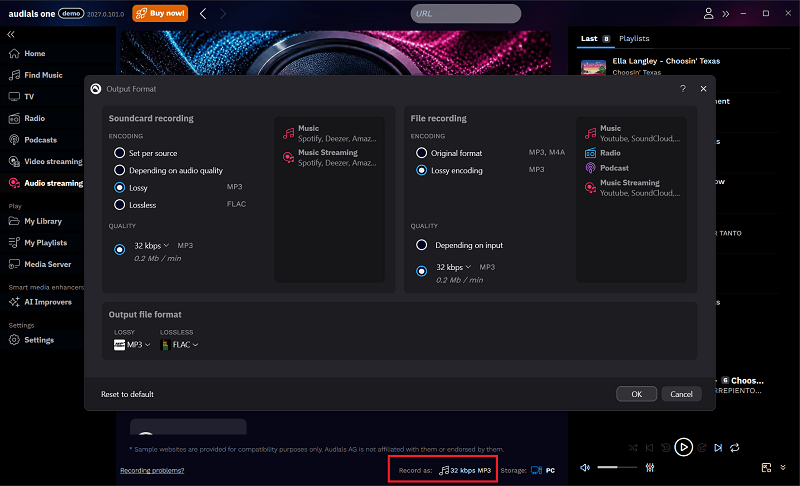
Task: Collapse player panel with double down chevron
Action: (x=783, y=467)
